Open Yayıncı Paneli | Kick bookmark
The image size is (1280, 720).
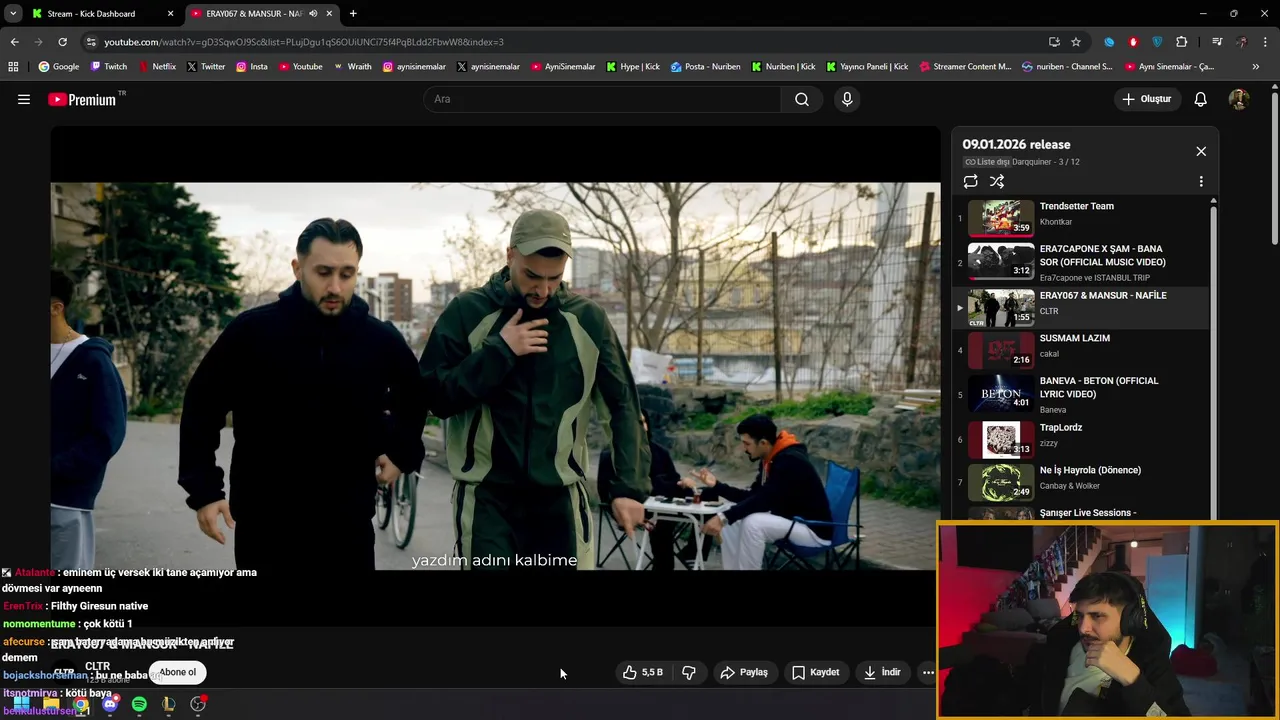click(867, 67)
